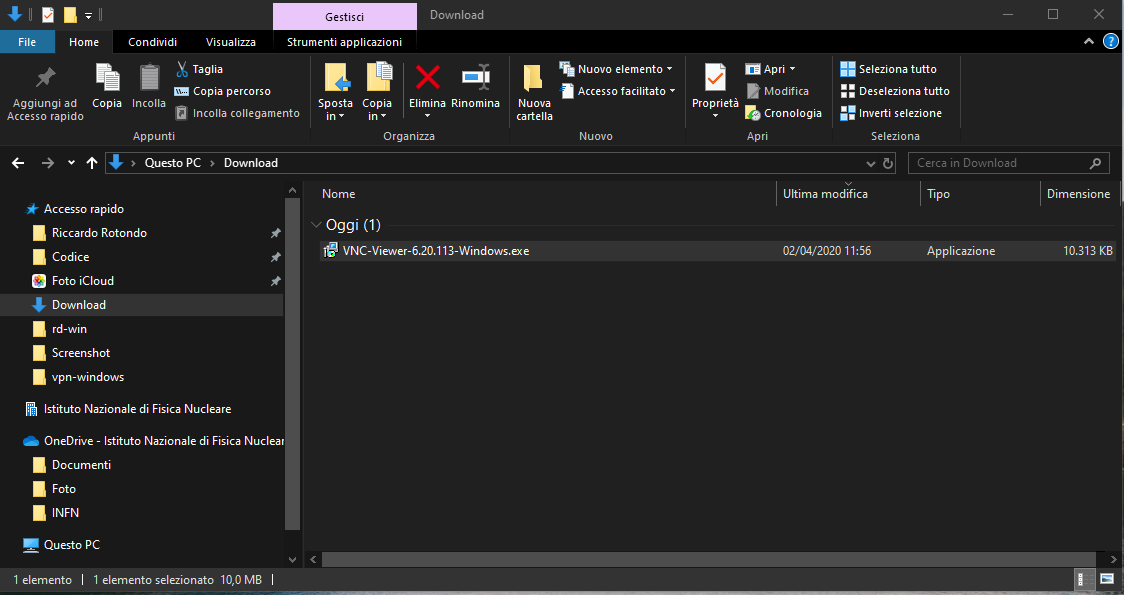Image resolution: width=1124 pixels, height=595 pixels.
Task: Click the file list horizontal scrollbar
Action: click(708, 559)
